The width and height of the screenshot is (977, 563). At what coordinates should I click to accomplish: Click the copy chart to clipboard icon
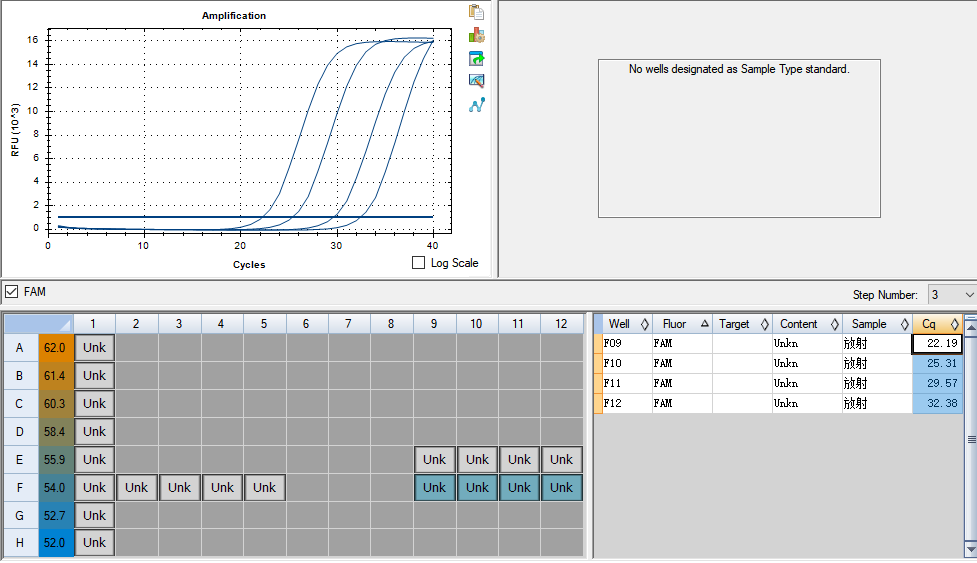tap(477, 12)
